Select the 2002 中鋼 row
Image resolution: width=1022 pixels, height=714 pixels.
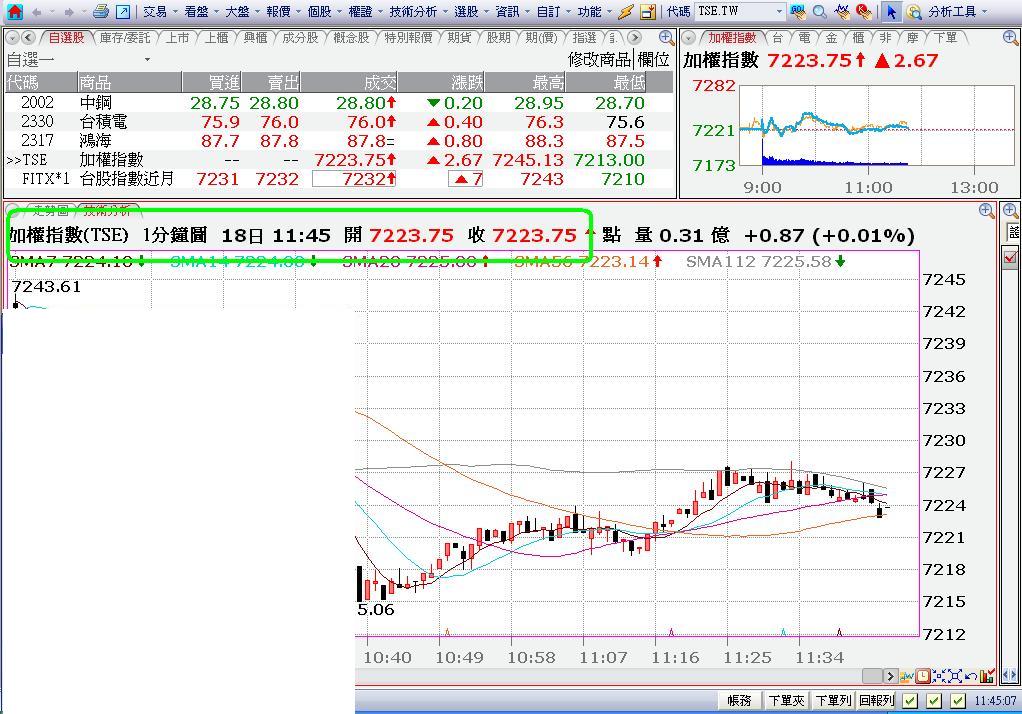[339, 103]
